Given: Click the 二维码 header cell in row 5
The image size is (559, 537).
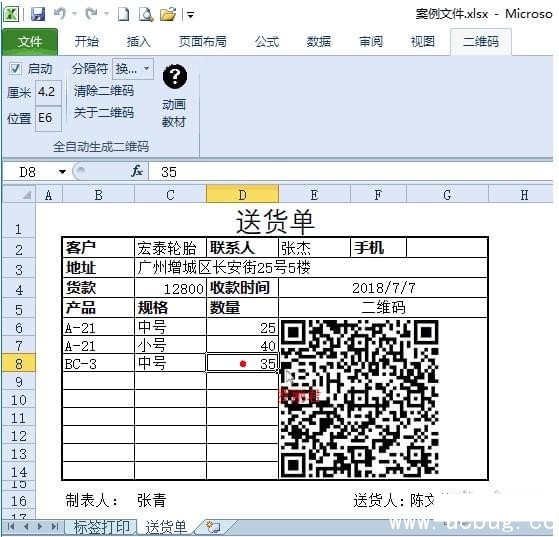Looking at the screenshot, I should (x=383, y=307).
